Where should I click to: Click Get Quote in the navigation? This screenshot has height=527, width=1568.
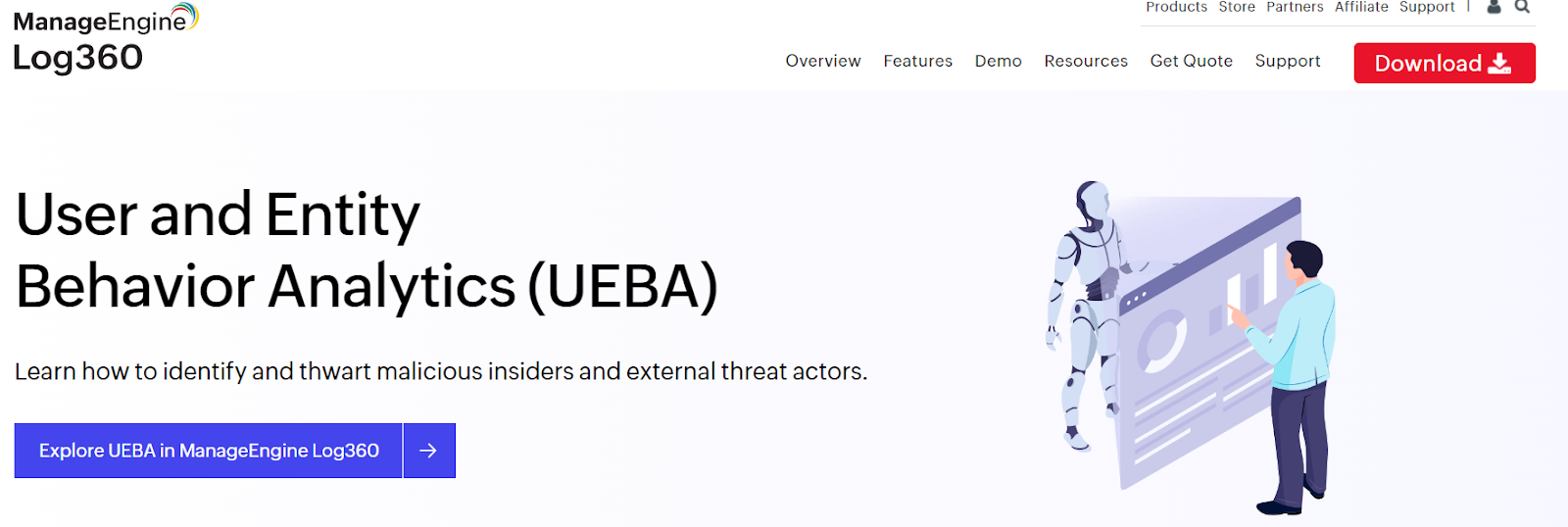[x=1191, y=61]
